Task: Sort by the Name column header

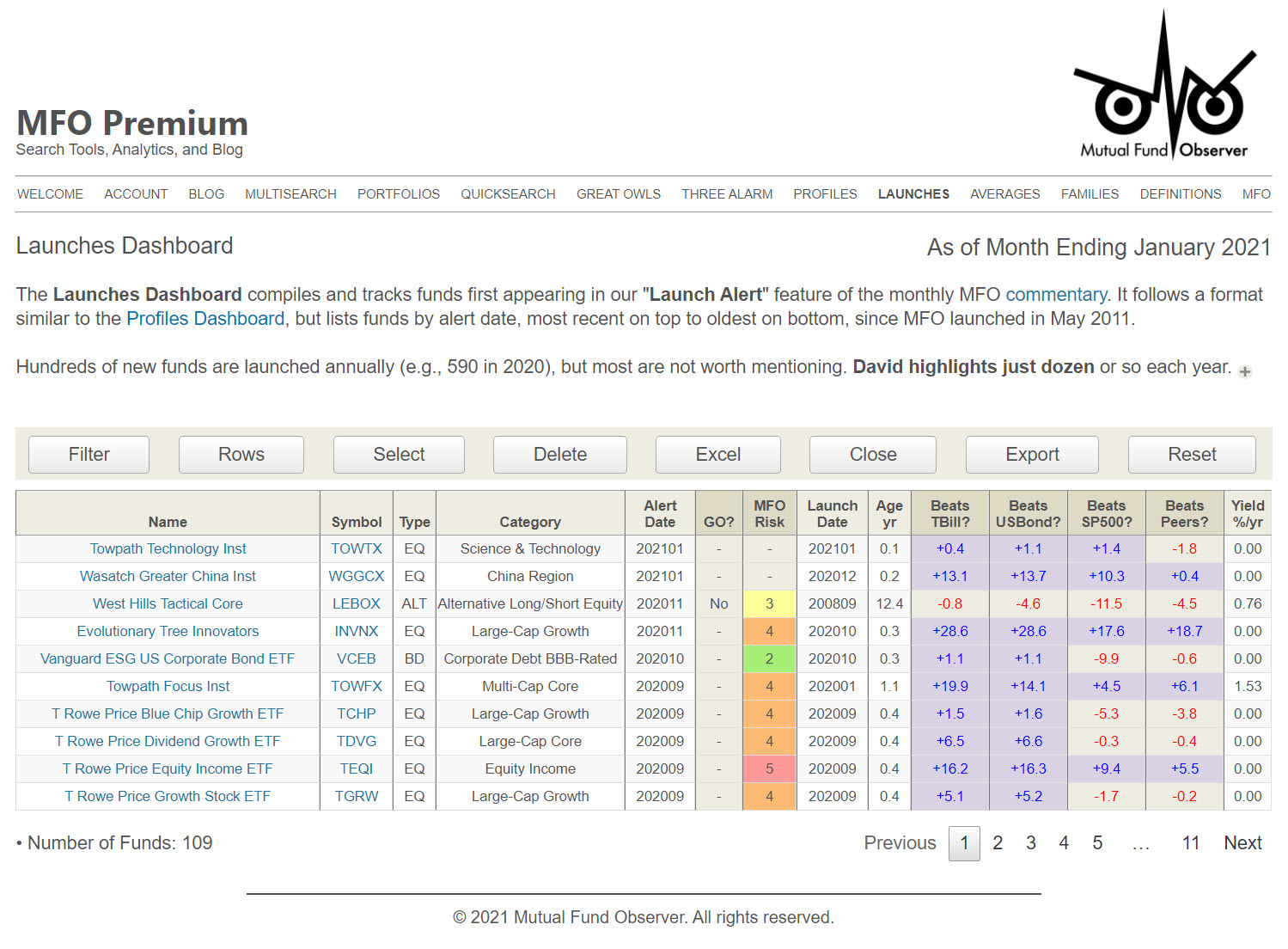Action: pyautogui.click(x=168, y=513)
